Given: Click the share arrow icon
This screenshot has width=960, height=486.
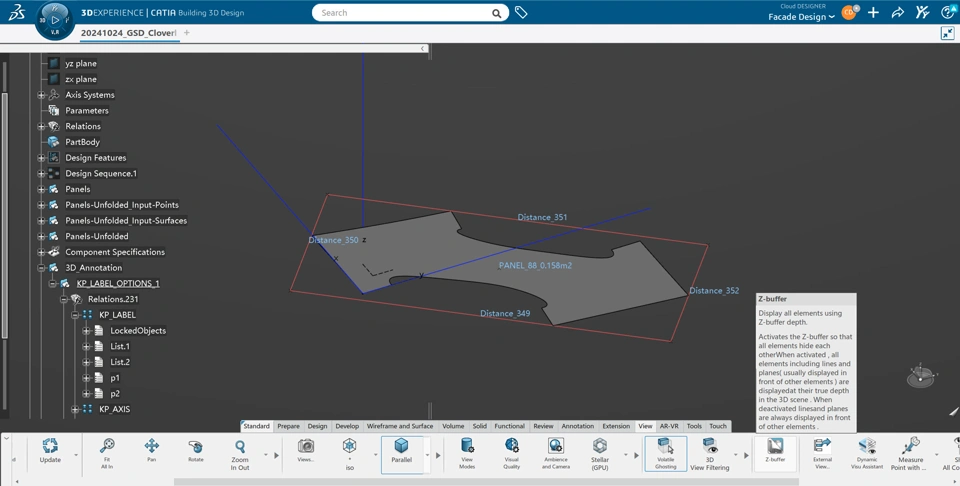Looking at the screenshot, I should [x=898, y=12].
